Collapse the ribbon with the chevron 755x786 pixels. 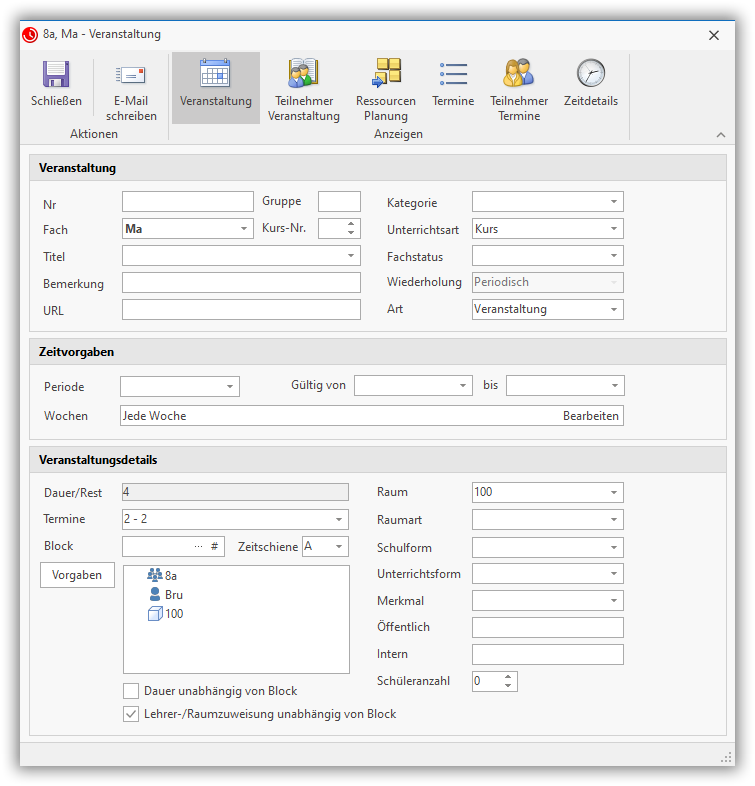pos(721,134)
